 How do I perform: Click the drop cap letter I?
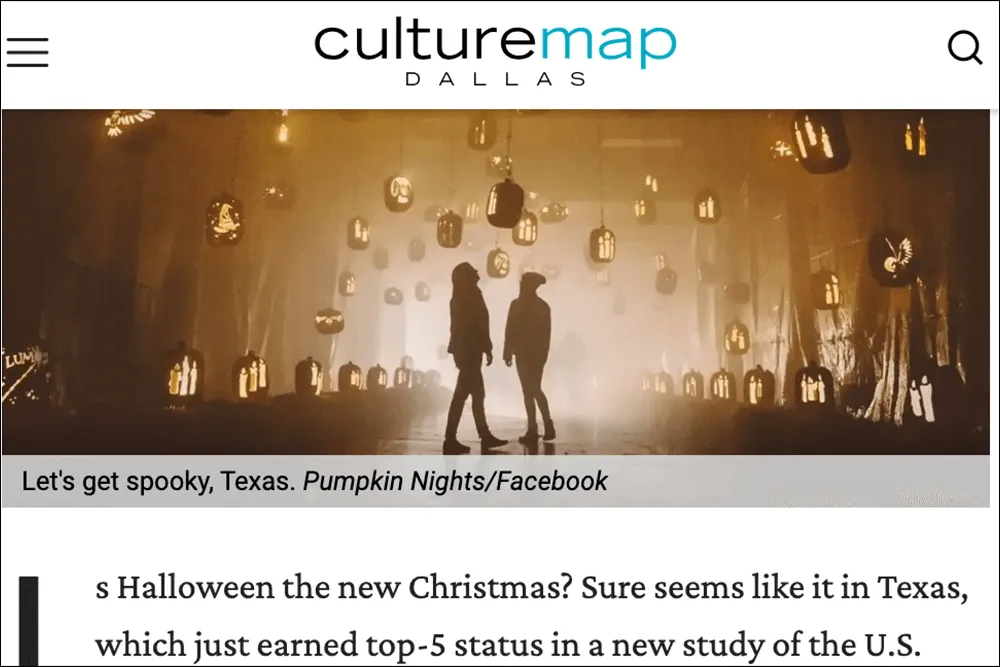coord(29,621)
